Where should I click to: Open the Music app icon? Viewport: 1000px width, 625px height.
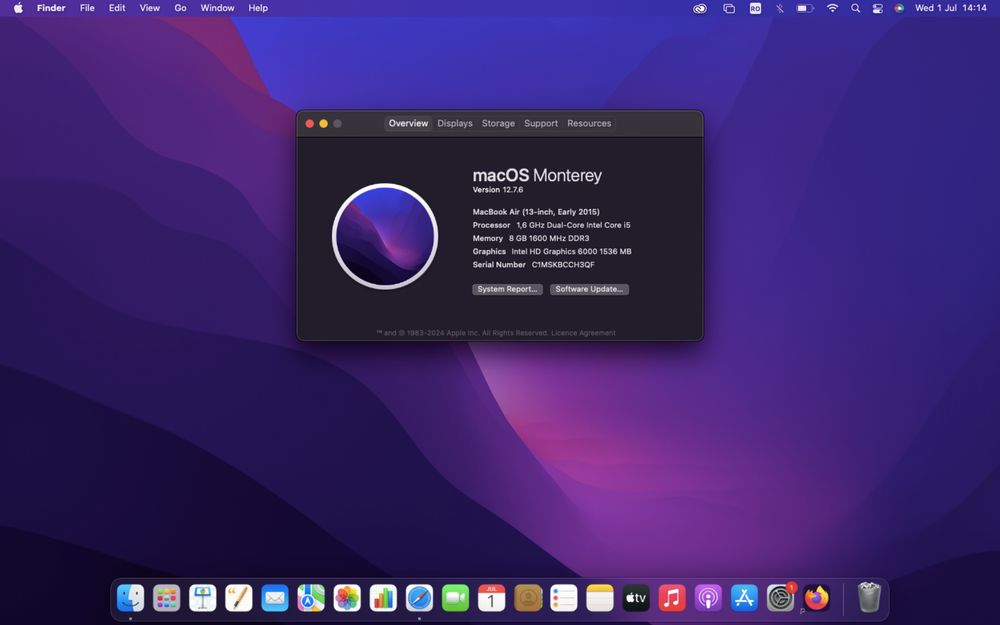point(672,598)
